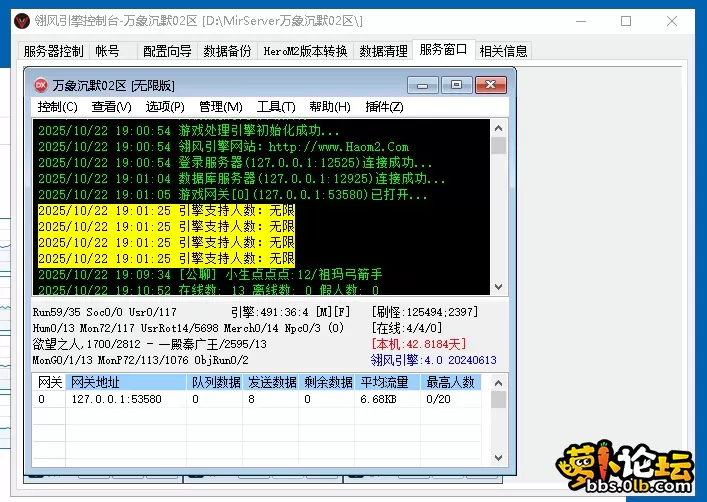Screen dimensions: 707x502
Task: Click the gateway table scrollbar thumb
Action: [498, 400]
